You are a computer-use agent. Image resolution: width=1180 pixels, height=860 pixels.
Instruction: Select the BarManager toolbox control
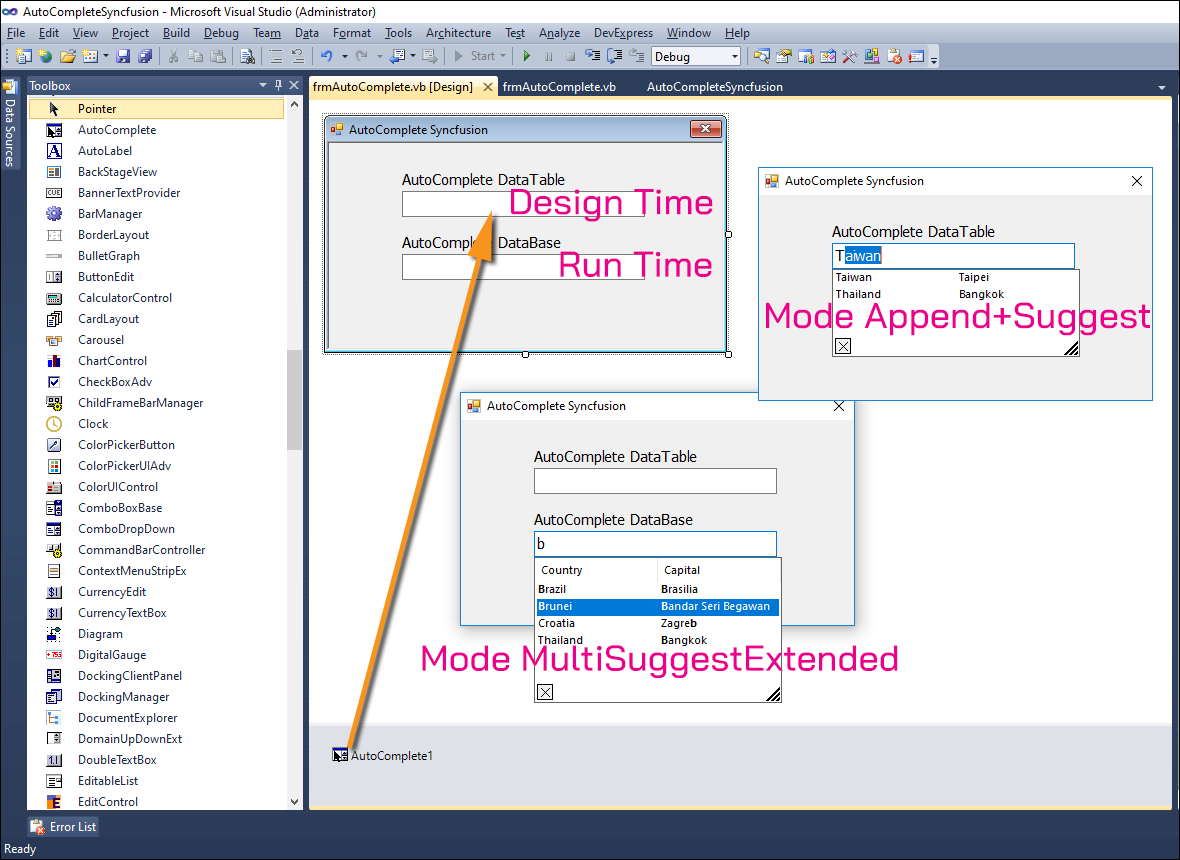[157, 214]
